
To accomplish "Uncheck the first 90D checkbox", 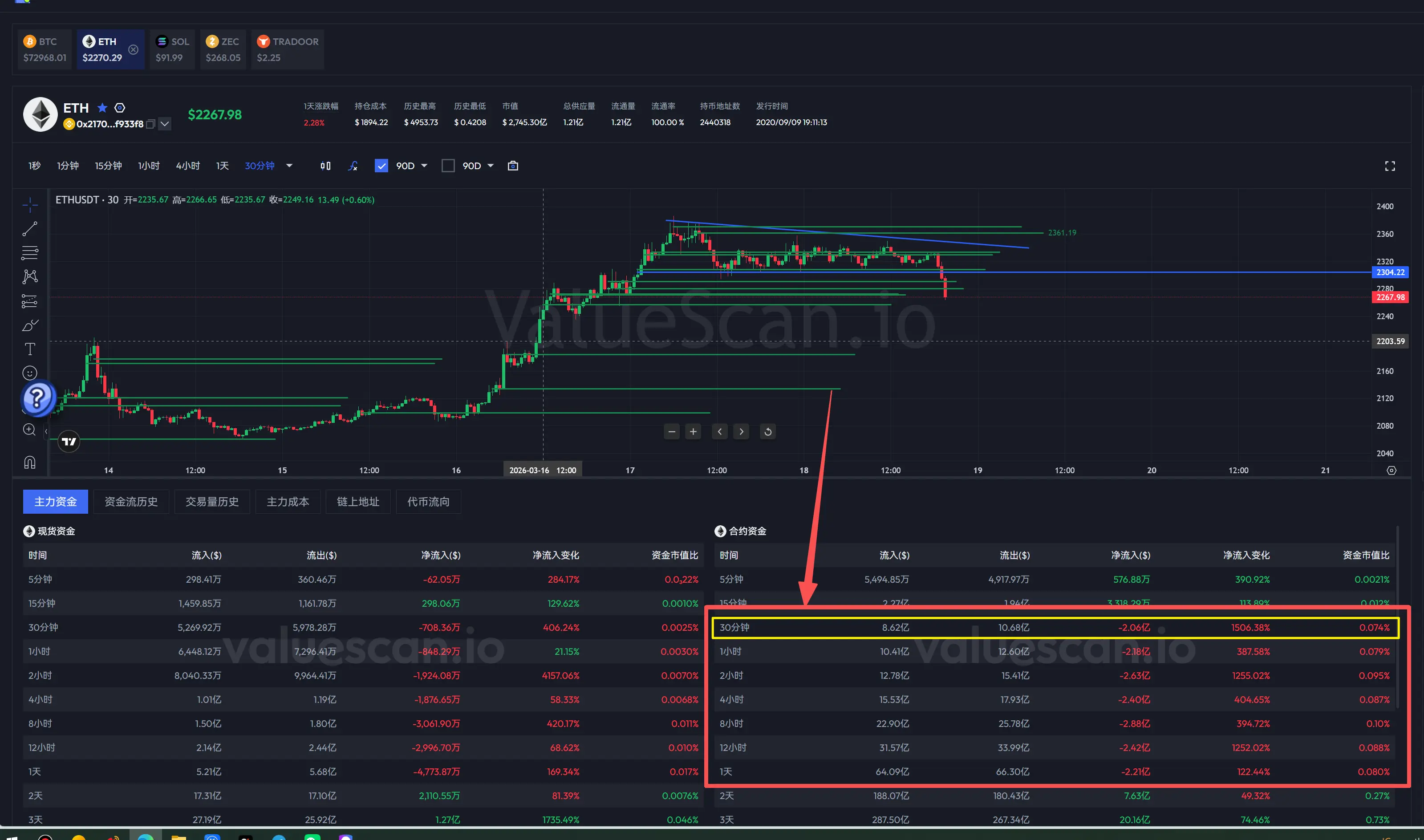I will (381, 166).
